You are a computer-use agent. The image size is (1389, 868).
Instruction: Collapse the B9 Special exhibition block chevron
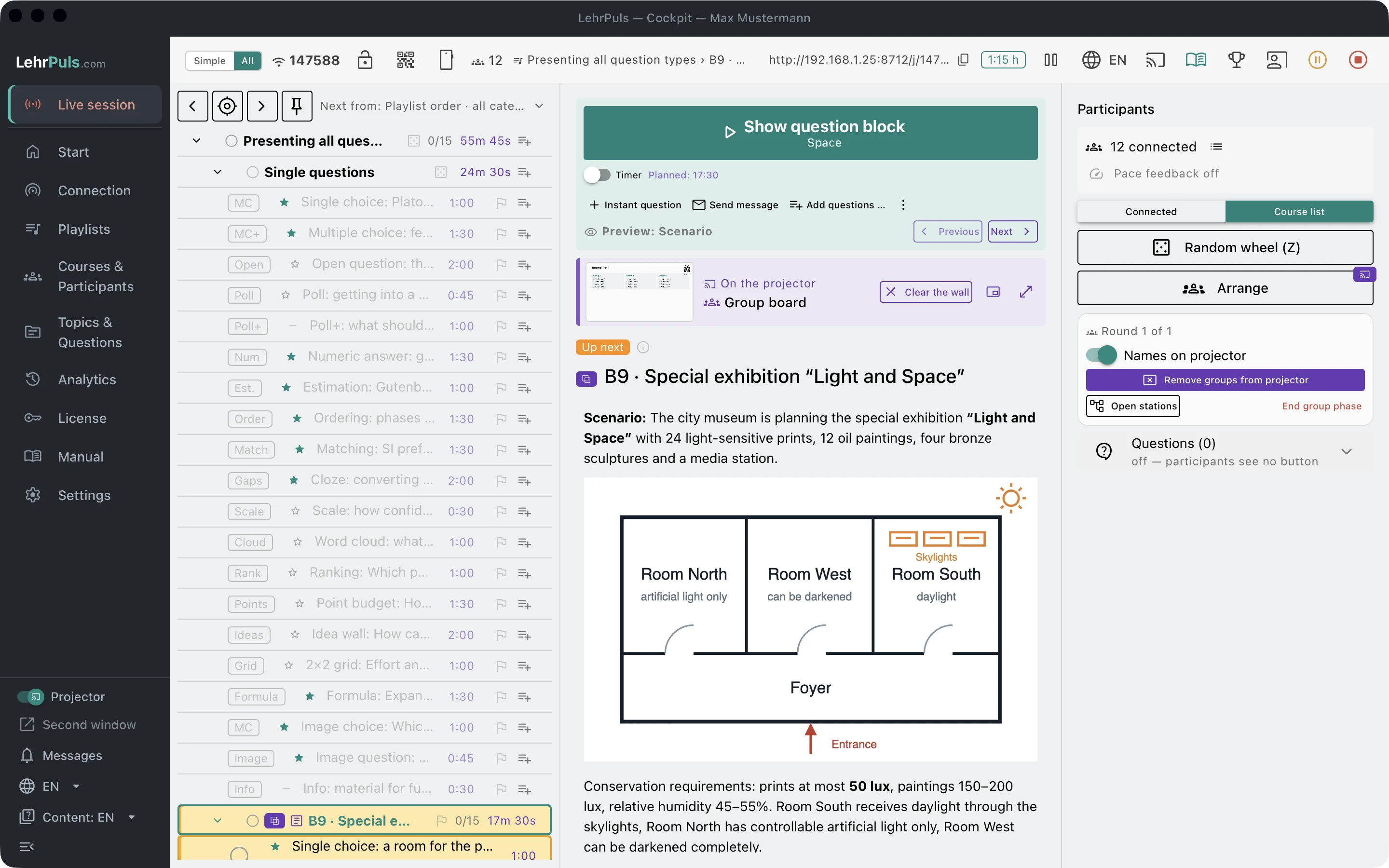coord(218,821)
